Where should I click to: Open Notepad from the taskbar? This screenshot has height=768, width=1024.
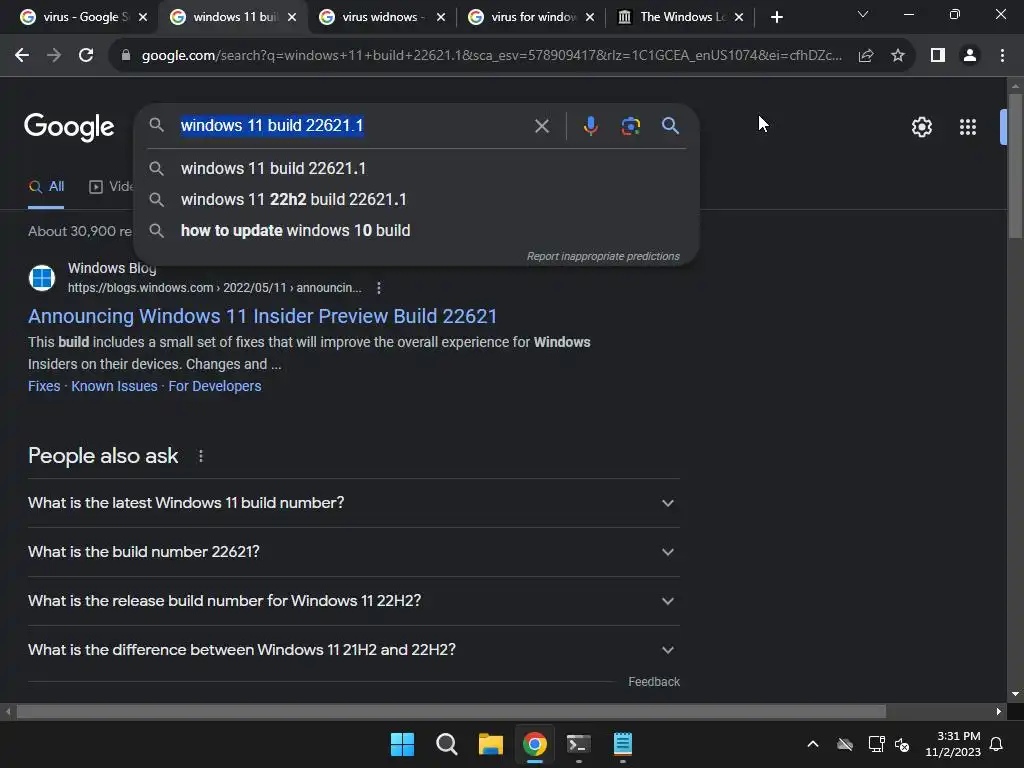(622, 744)
